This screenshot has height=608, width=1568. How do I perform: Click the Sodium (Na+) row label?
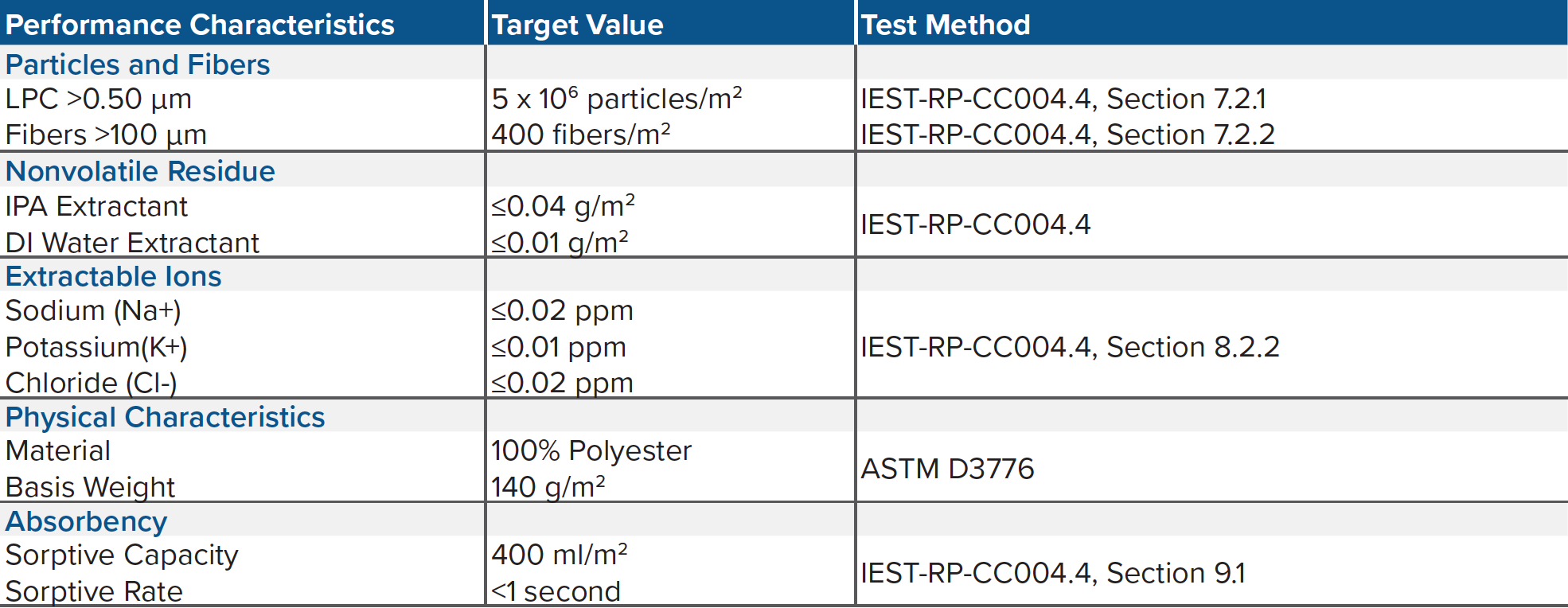click(93, 310)
